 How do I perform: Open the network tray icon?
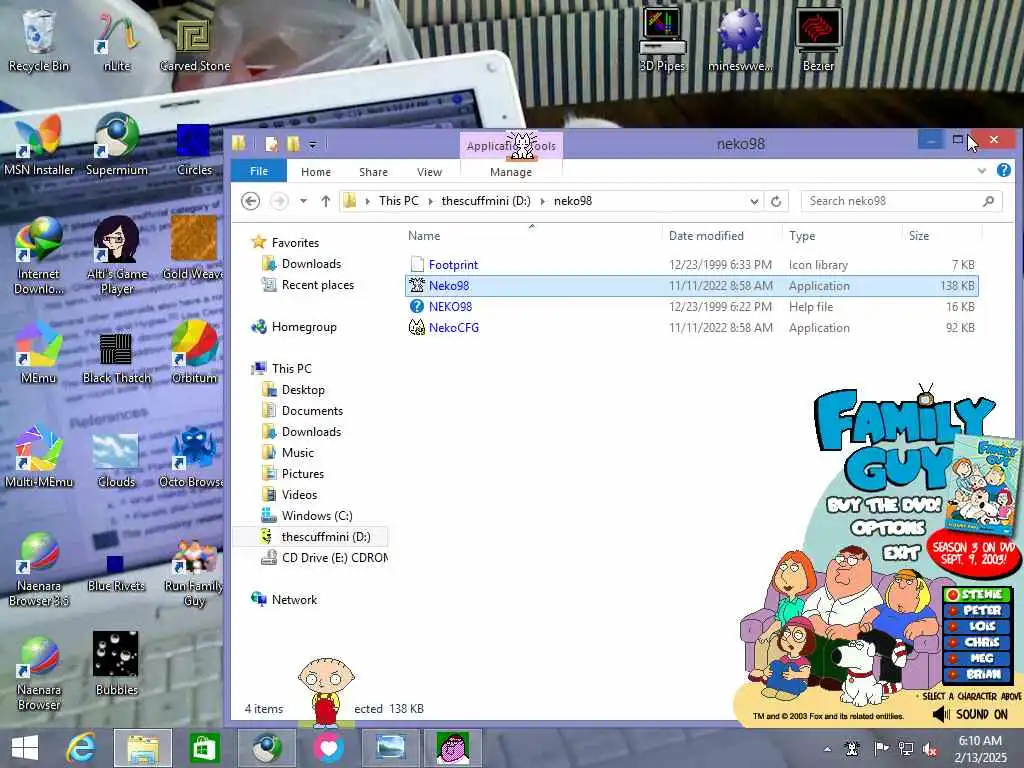click(x=906, y=749)
